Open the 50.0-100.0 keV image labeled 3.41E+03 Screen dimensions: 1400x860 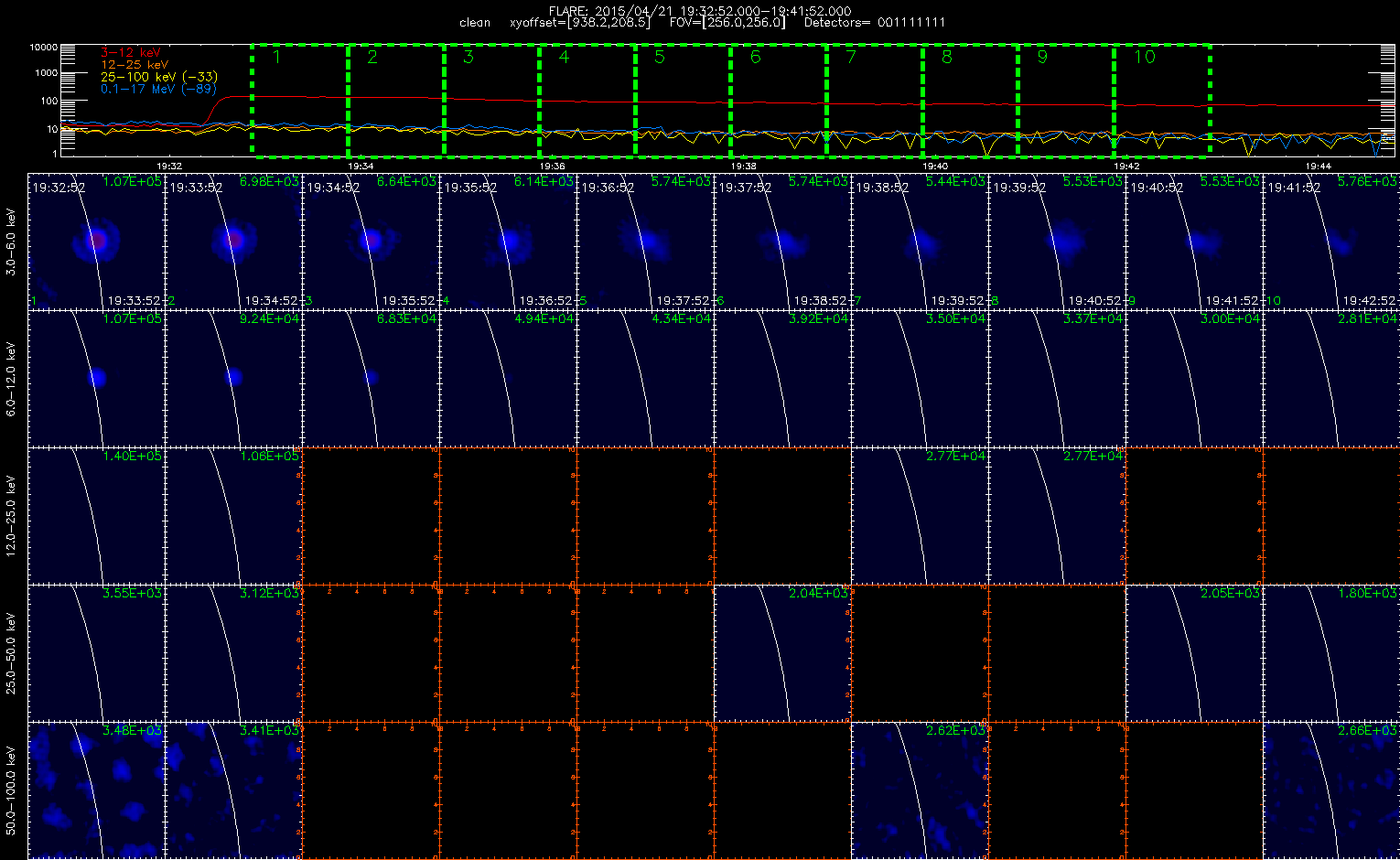[233, 790]
